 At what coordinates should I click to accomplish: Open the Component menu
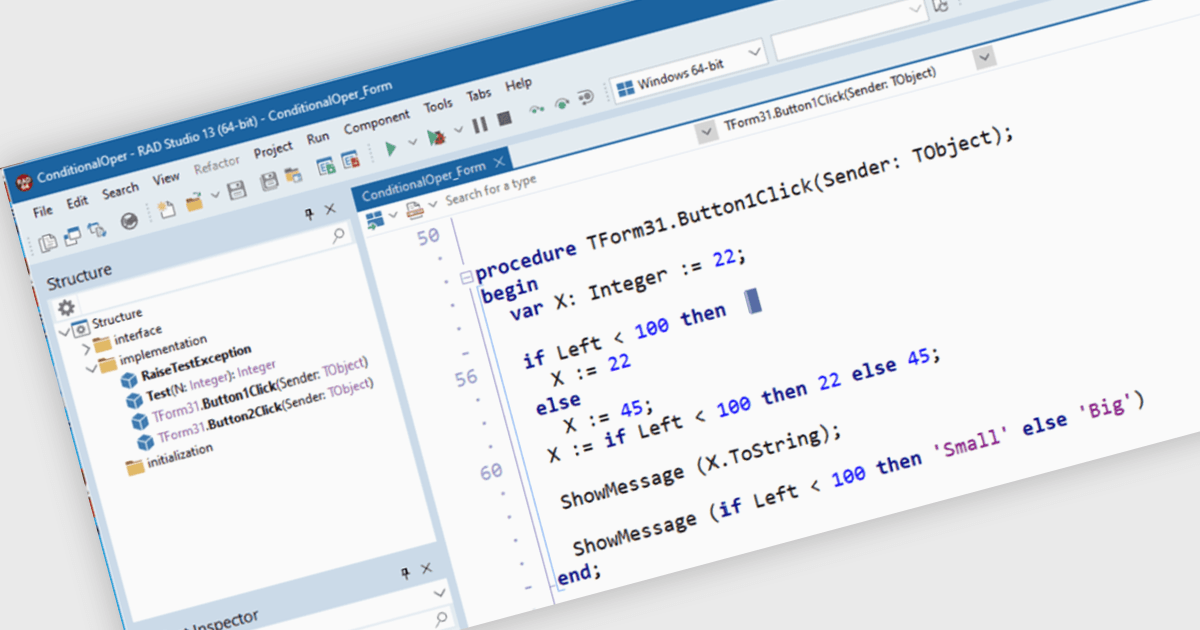(377, 122)
